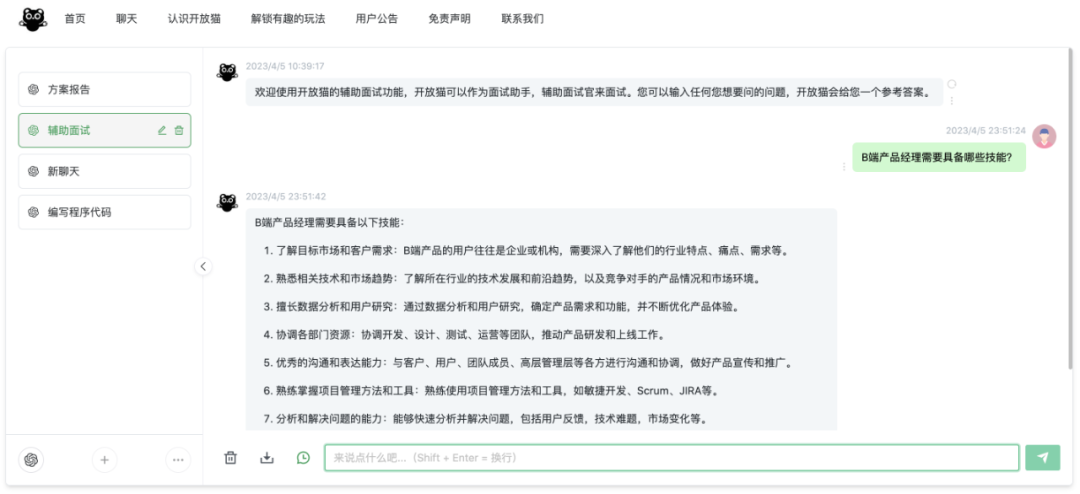
Task: Click the green clock history icon
Action: point(303,457)
